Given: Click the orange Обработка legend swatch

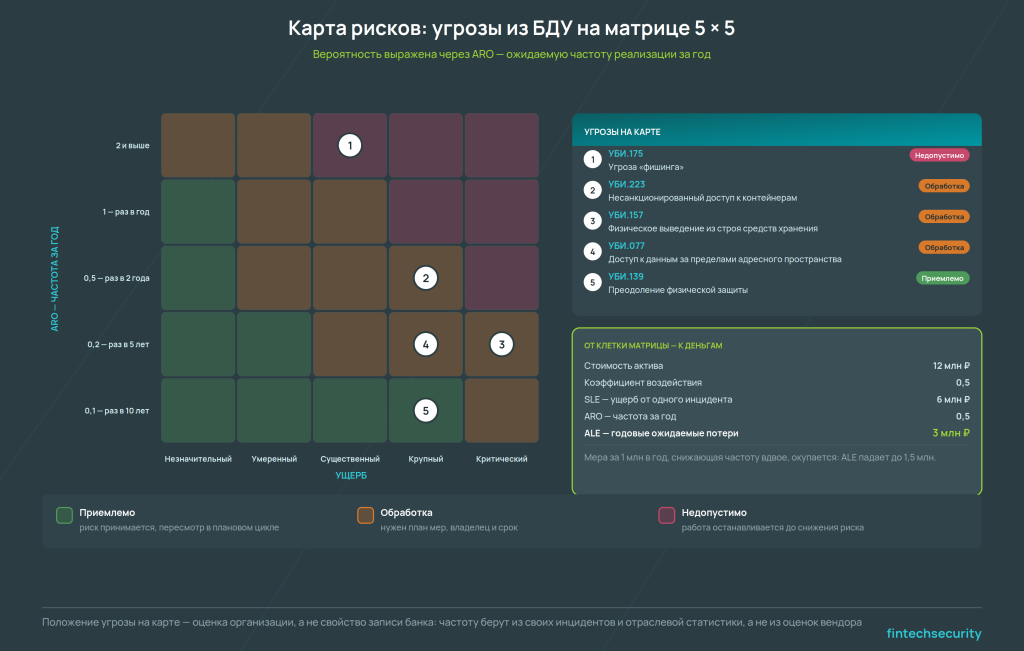Looking at the screenshot, I should pos(365,515).
